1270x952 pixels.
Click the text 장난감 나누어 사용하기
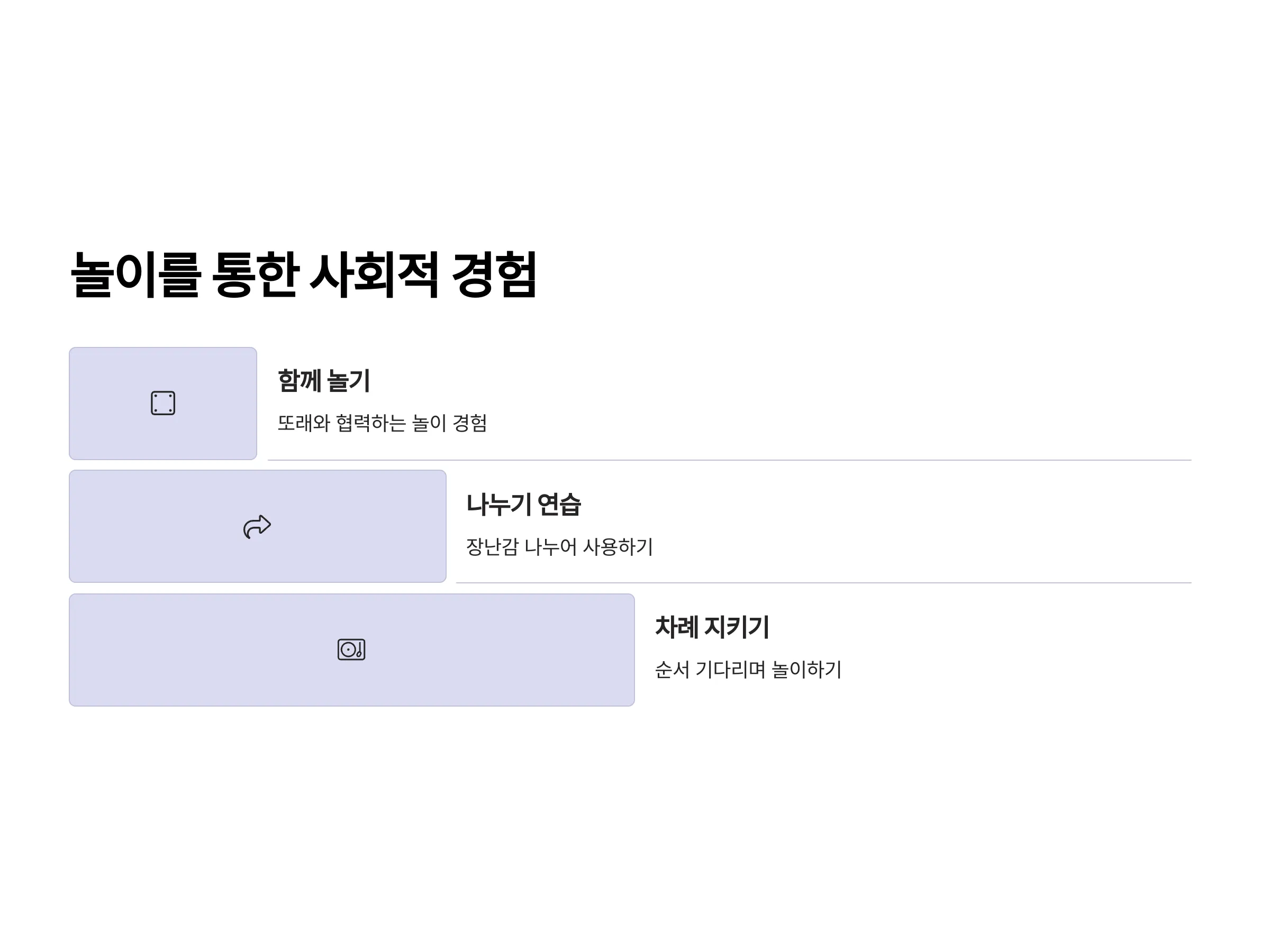(560, 546)
